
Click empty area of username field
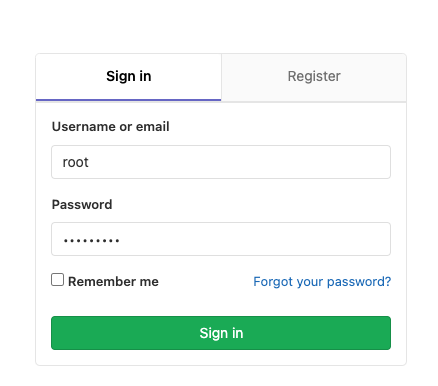240,162
